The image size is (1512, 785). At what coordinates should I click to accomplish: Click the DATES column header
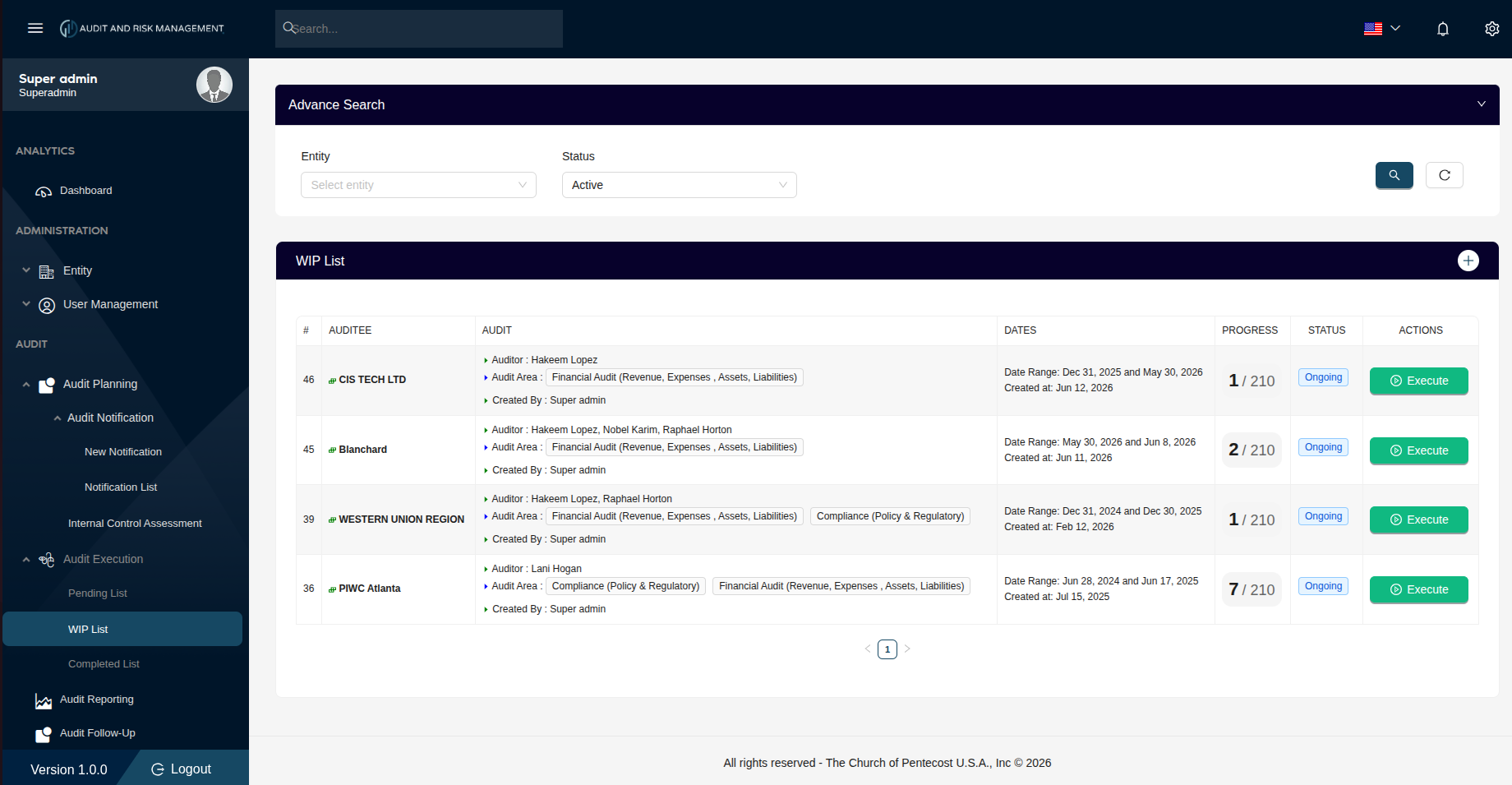coord(1020,330)
